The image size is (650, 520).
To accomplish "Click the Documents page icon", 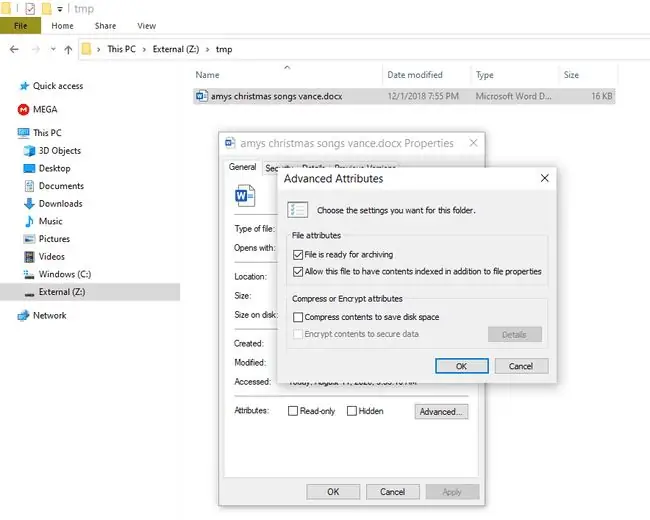I will tap(29, 186).
